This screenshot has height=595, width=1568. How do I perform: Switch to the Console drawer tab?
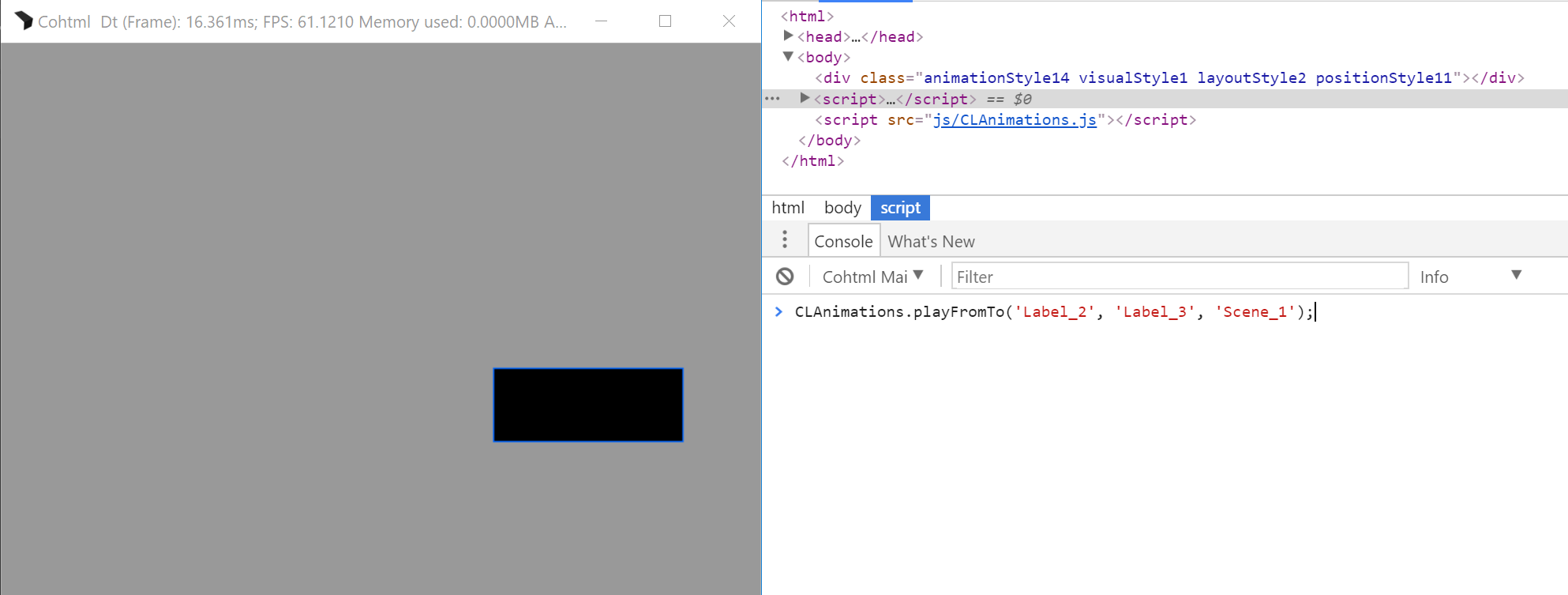[x=843, y=241]
